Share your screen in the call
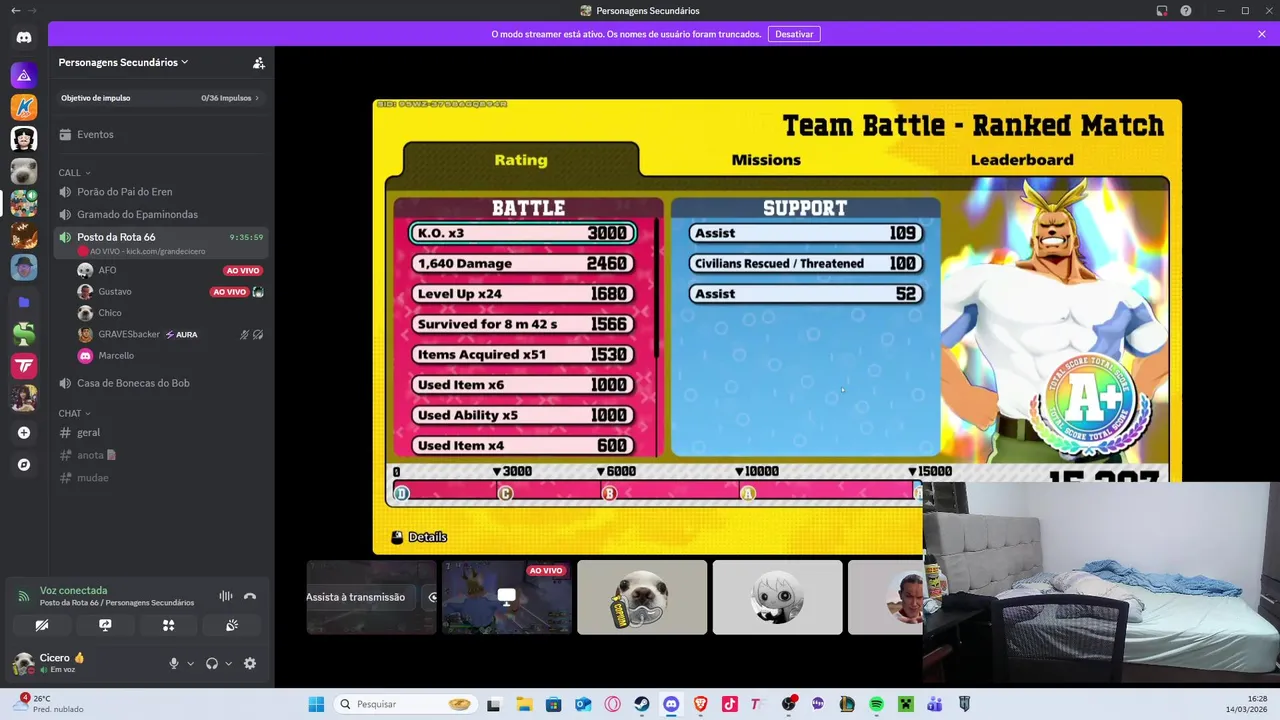The image size is (1280, 720). pos(105,625)
